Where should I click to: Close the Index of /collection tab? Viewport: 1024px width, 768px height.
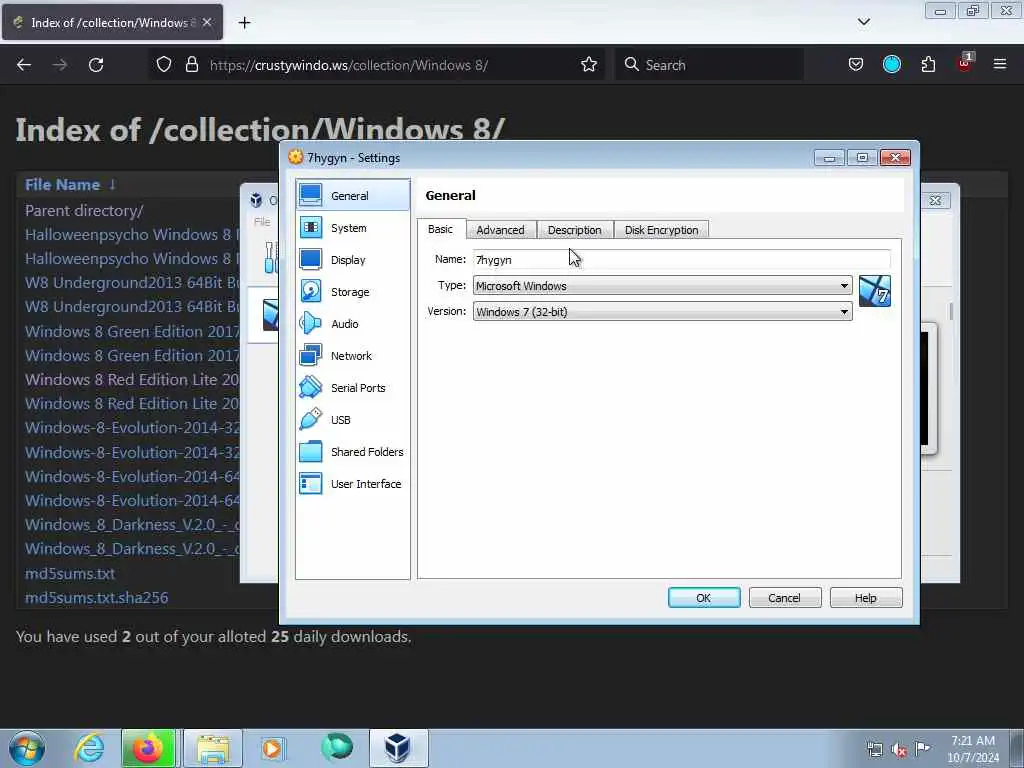(207, 23)
